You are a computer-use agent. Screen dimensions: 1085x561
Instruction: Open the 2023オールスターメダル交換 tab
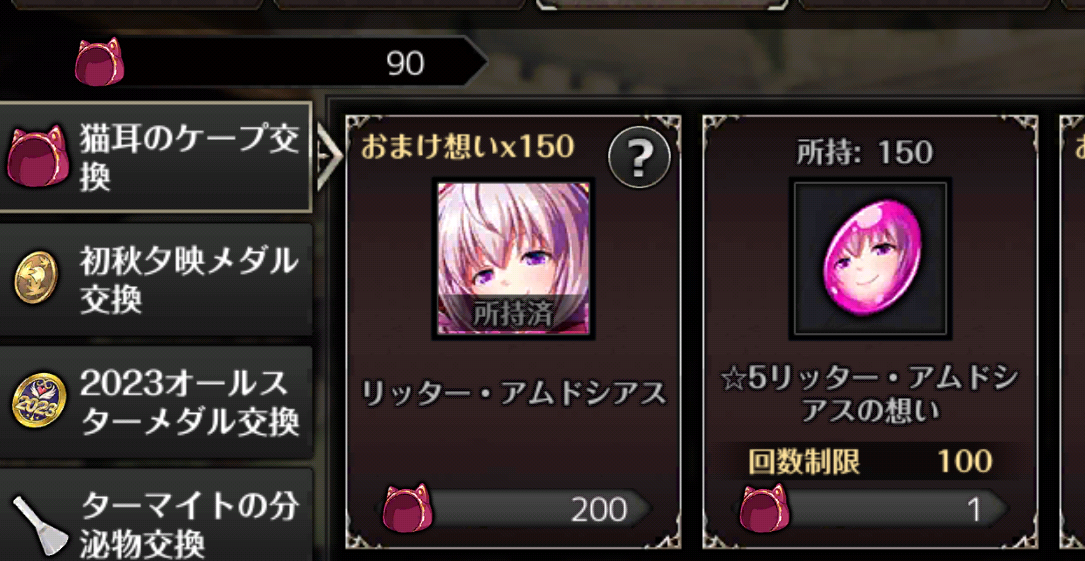click(156, 401)
